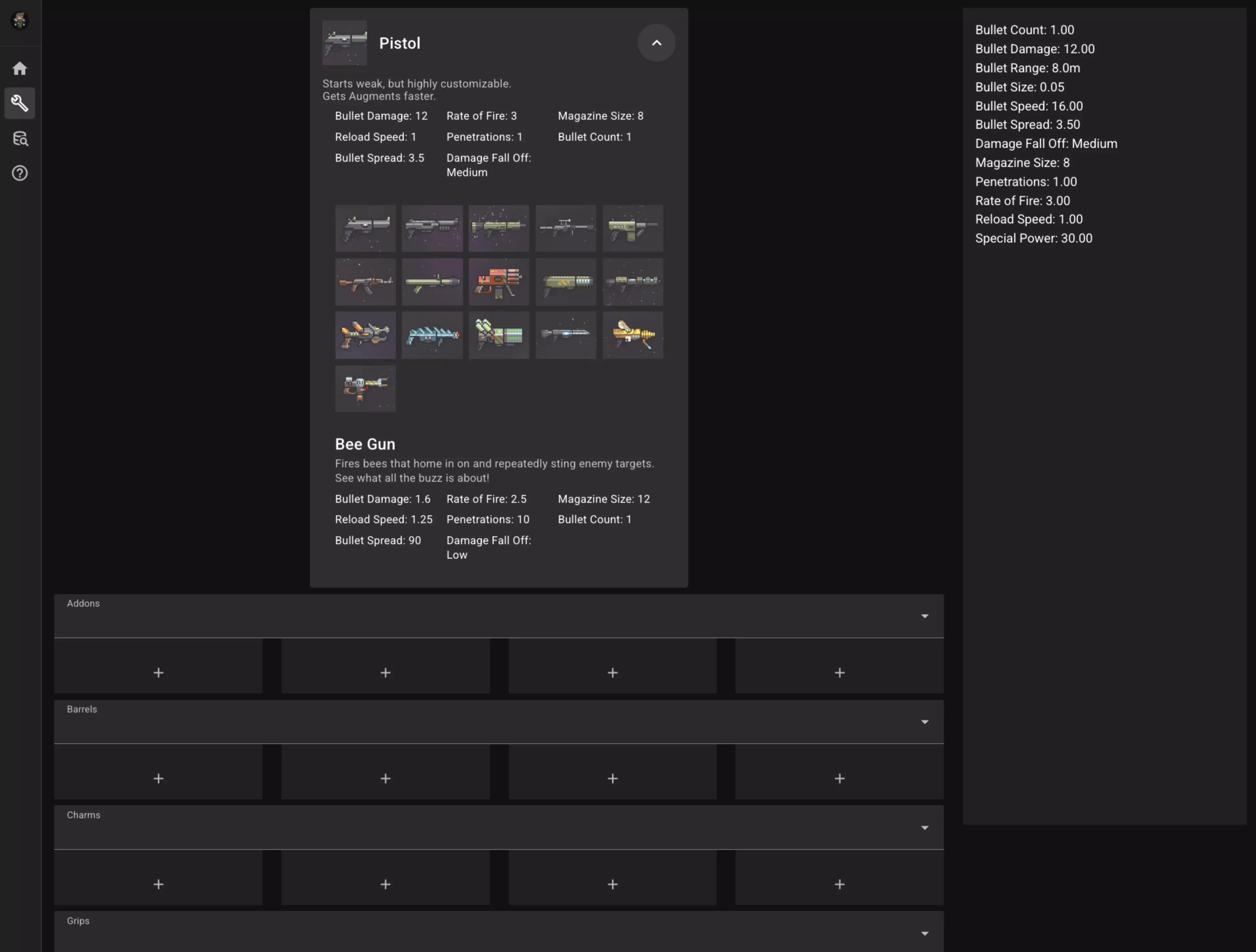The height and width of the screenshot is (952, 1256).
Task: Click the Pistol header thumbnail image
Action: pos(344,43)
